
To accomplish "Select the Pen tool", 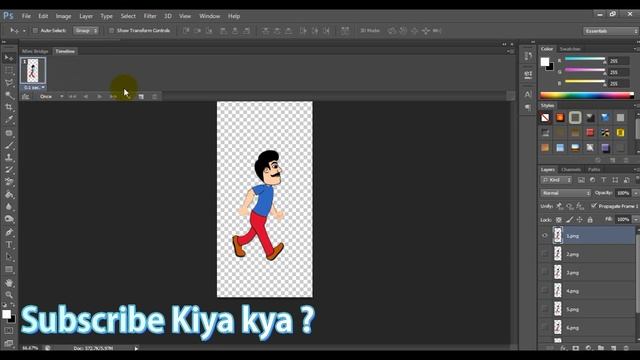I will 9,232.
